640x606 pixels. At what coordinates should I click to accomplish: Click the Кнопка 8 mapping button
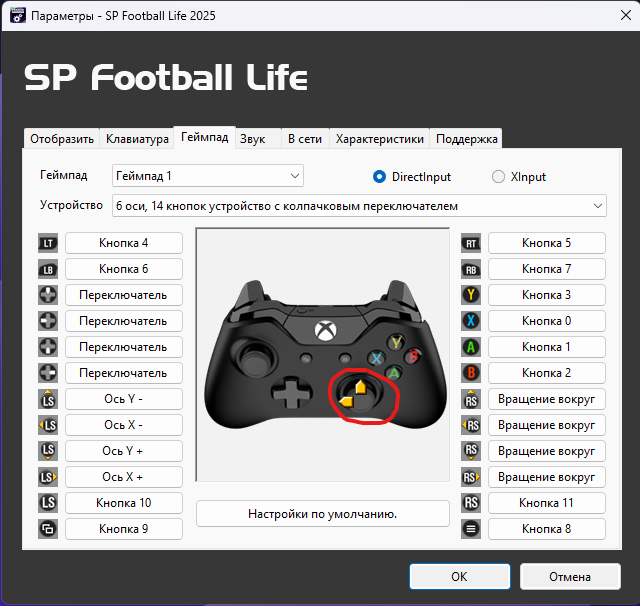coord(547,529)
